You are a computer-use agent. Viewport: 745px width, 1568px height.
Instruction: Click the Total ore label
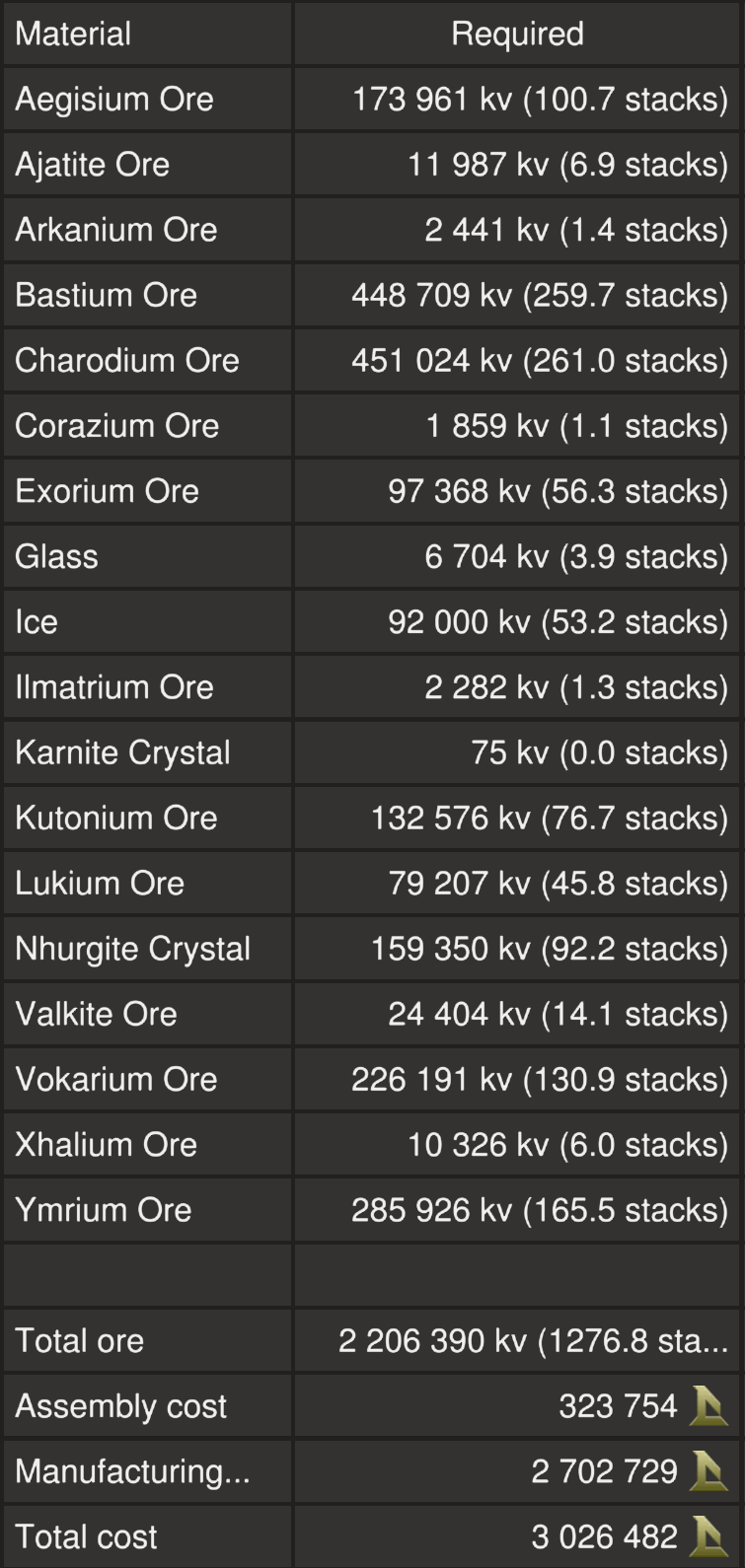tap(80, 1341)
